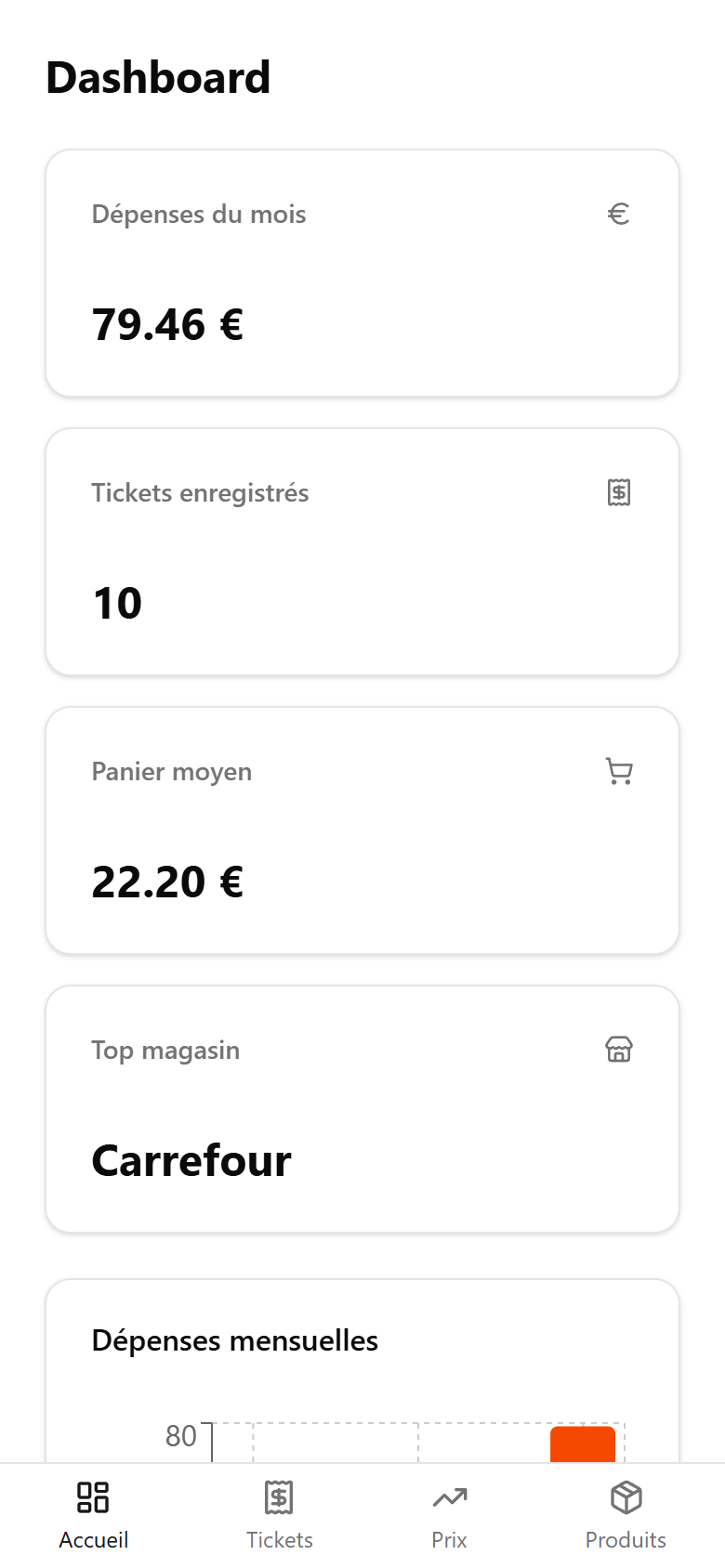Viewport: 725px width, 1568px height.
Task: Select the Accueil tab label
Action: tap(94, 1540)
